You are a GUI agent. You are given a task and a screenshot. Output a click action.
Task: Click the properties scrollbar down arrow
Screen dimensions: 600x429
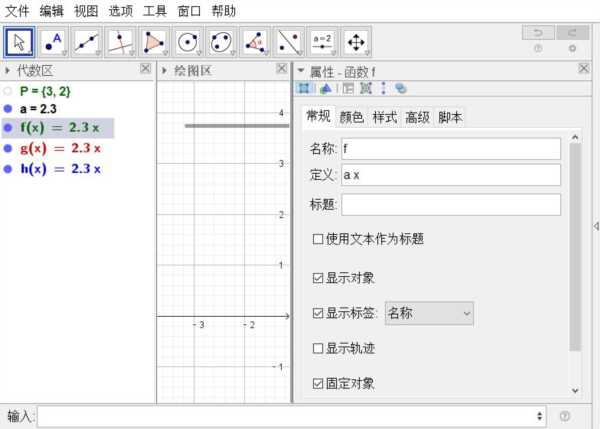click(575, 391)
